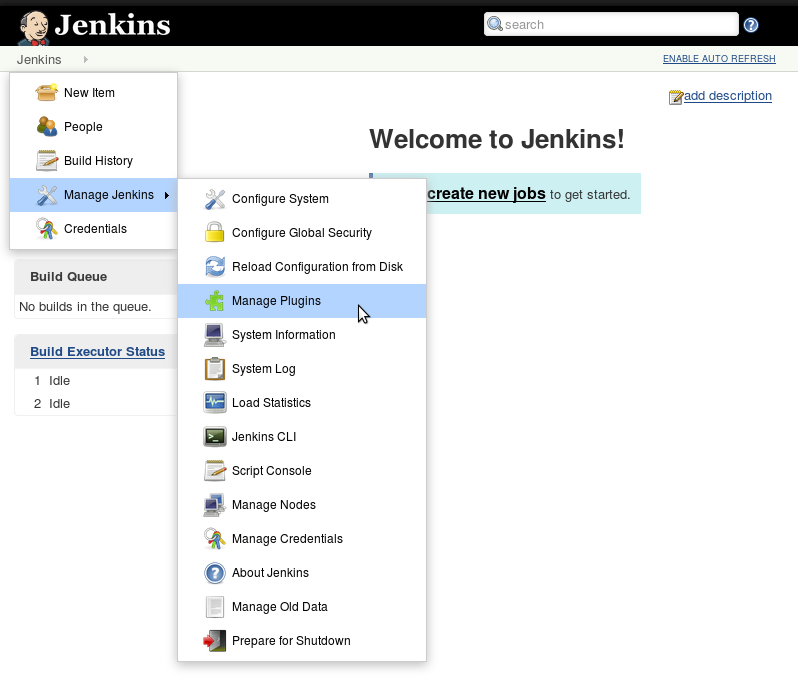Click the Jenkins CLI terminal icon
The width and height of the screenshot is (798, 683).
point(214,437)
